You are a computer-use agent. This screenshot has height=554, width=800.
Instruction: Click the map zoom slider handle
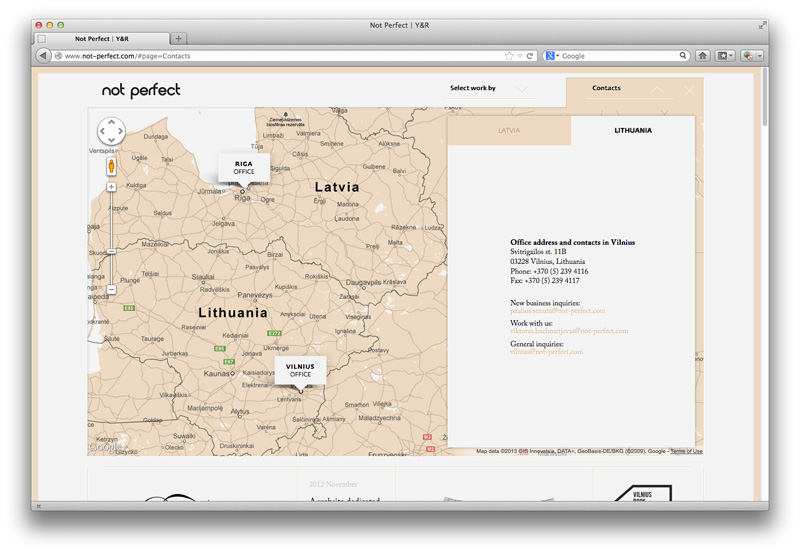click(x=111, y=251)
